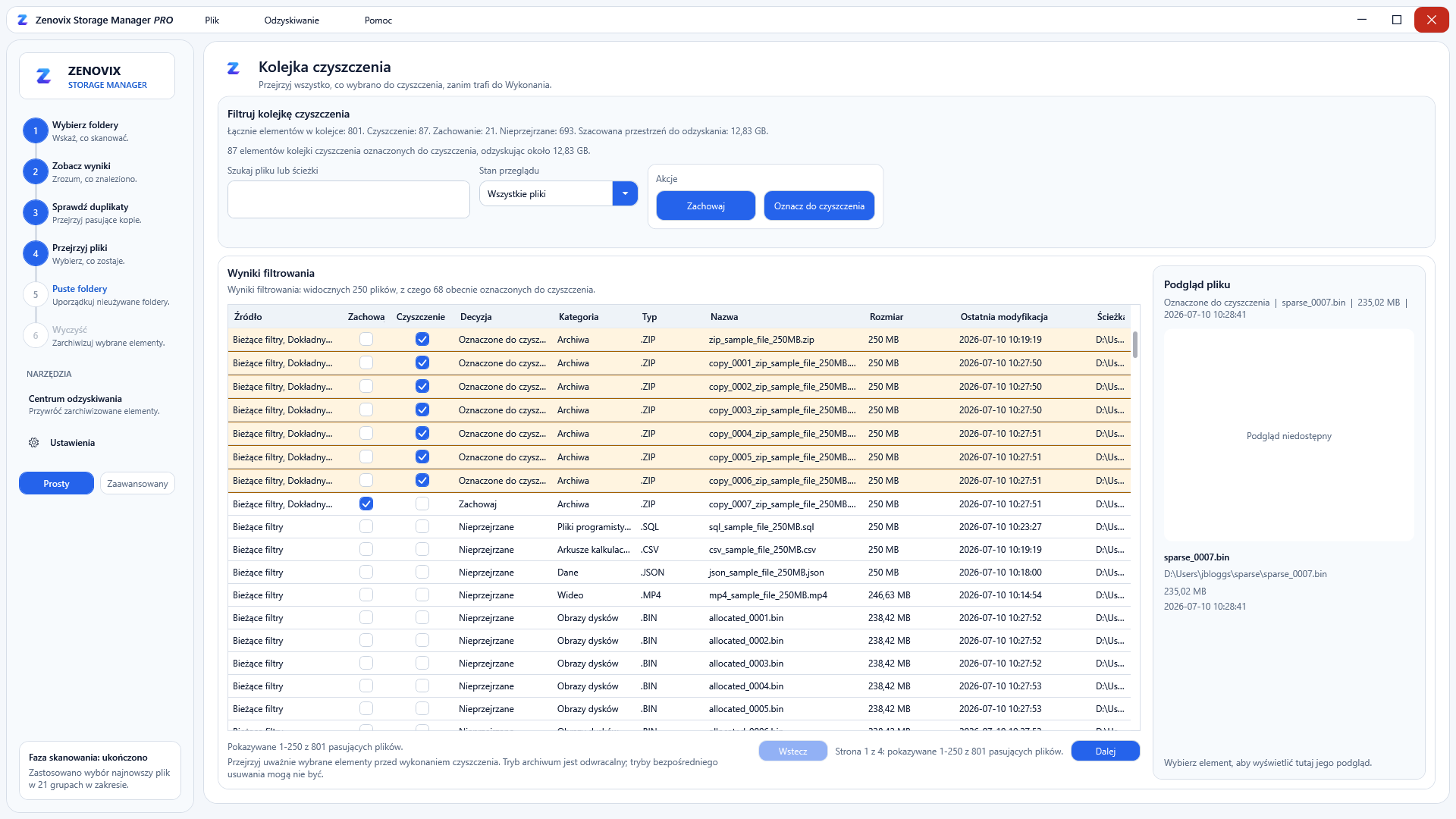Click the gear icon next to Ustawienia

pos(34,443)
